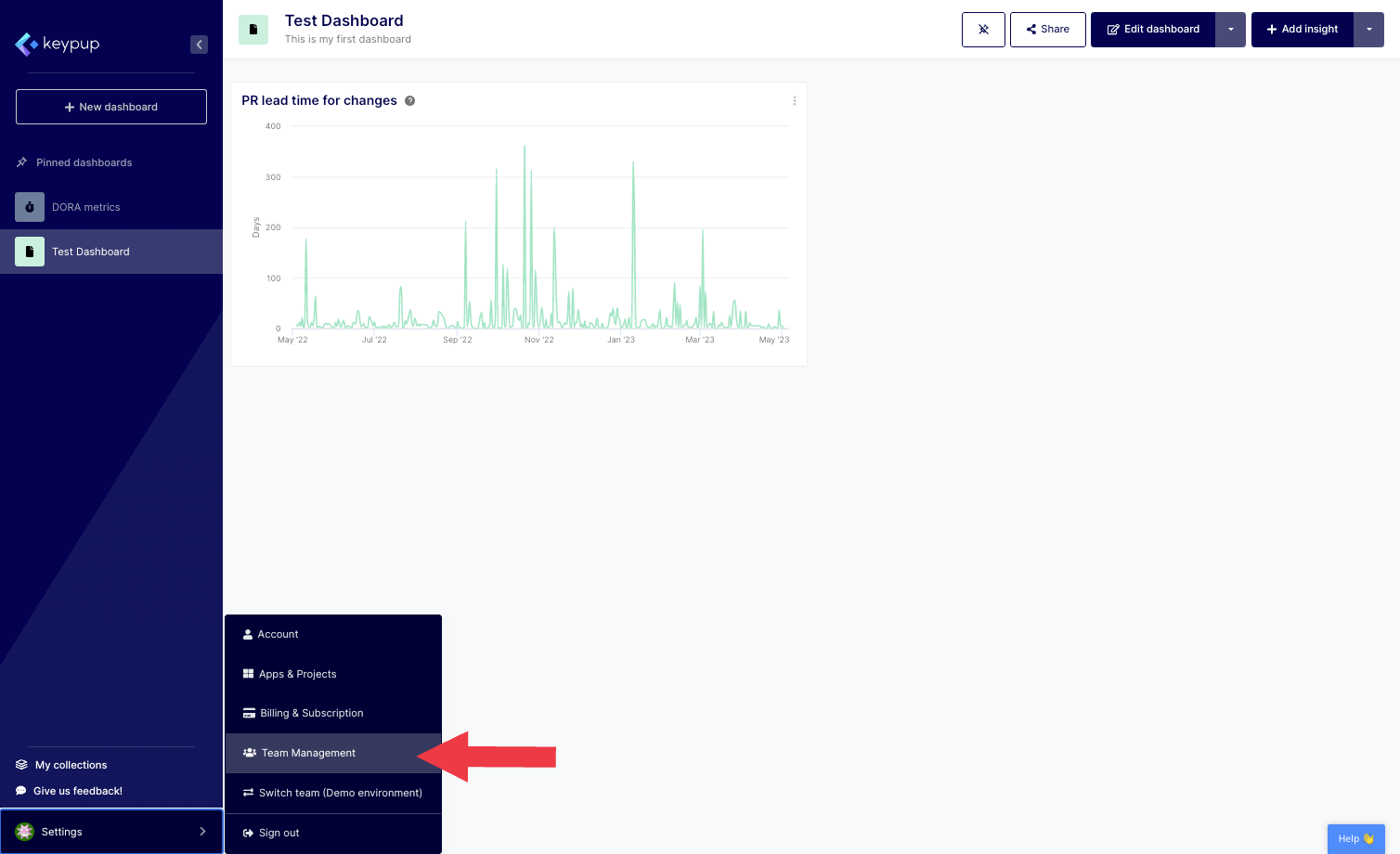Collapse the sidebar with the chevron button

click(x=199, y=45)
